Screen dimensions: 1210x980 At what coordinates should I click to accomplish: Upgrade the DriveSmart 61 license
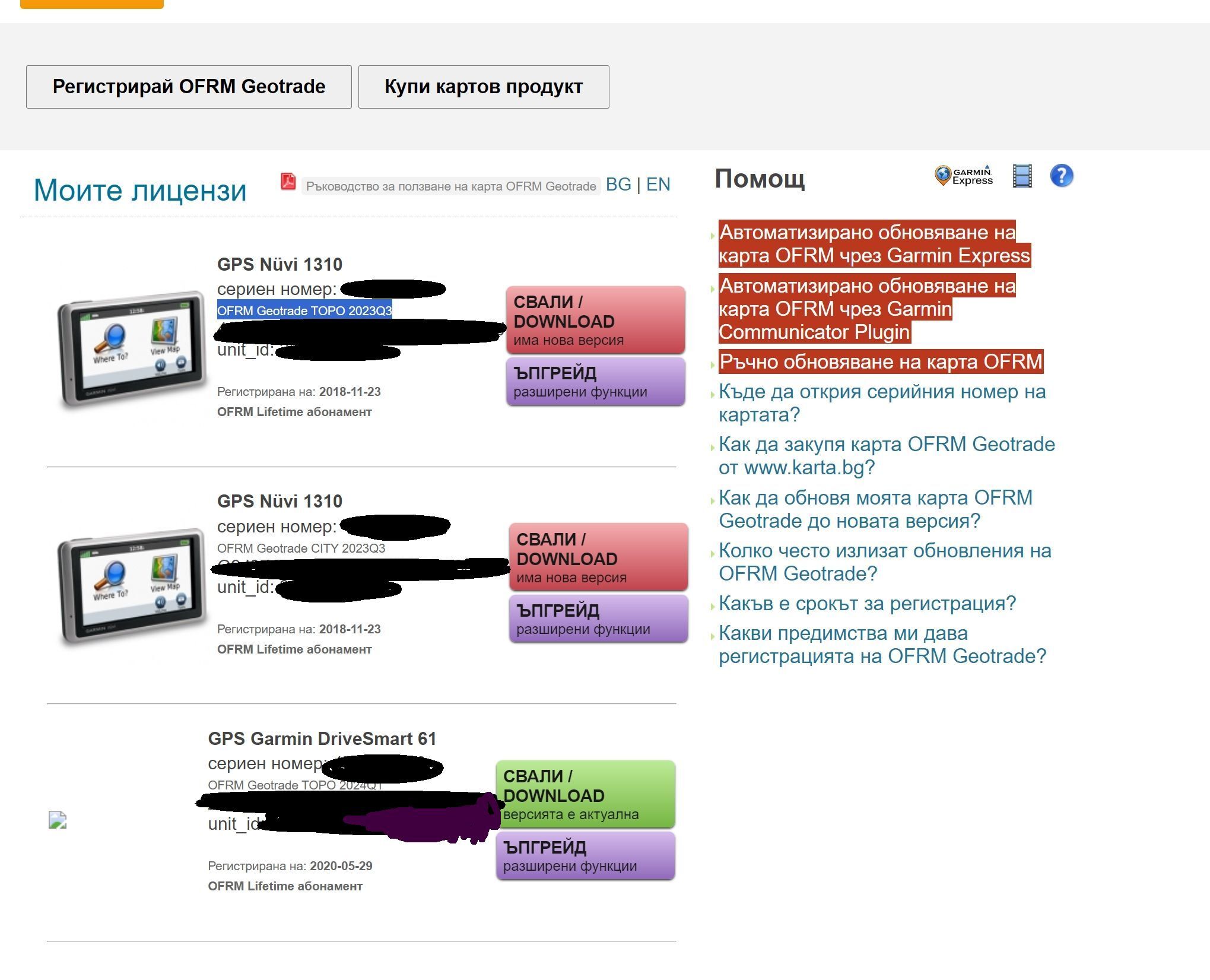click(585, 855)
